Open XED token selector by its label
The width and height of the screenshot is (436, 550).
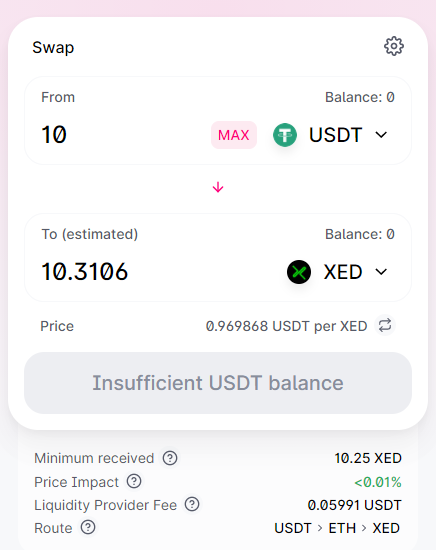(x=343, y=272)
